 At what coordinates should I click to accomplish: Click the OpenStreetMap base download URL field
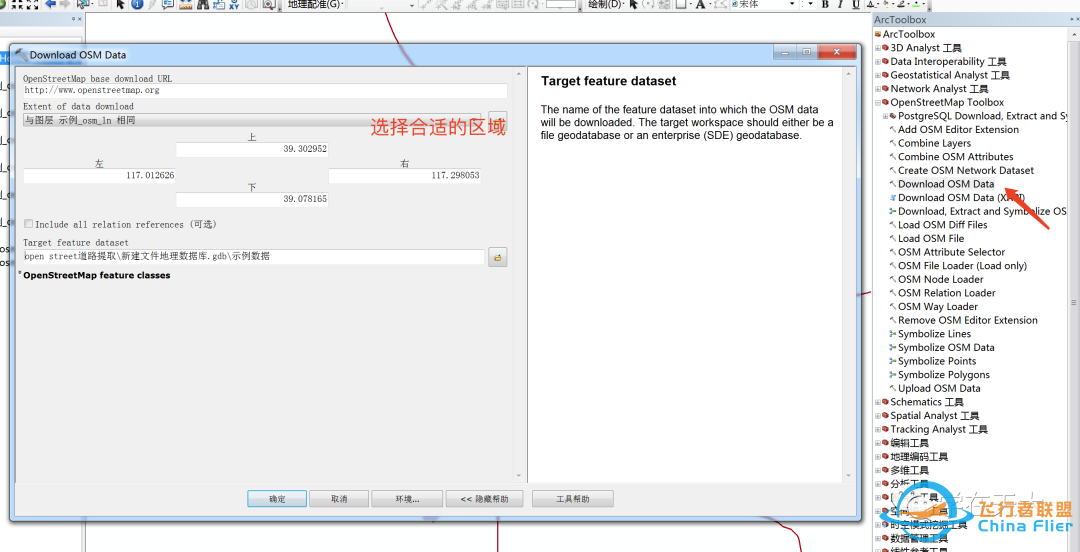pos(265,90)
